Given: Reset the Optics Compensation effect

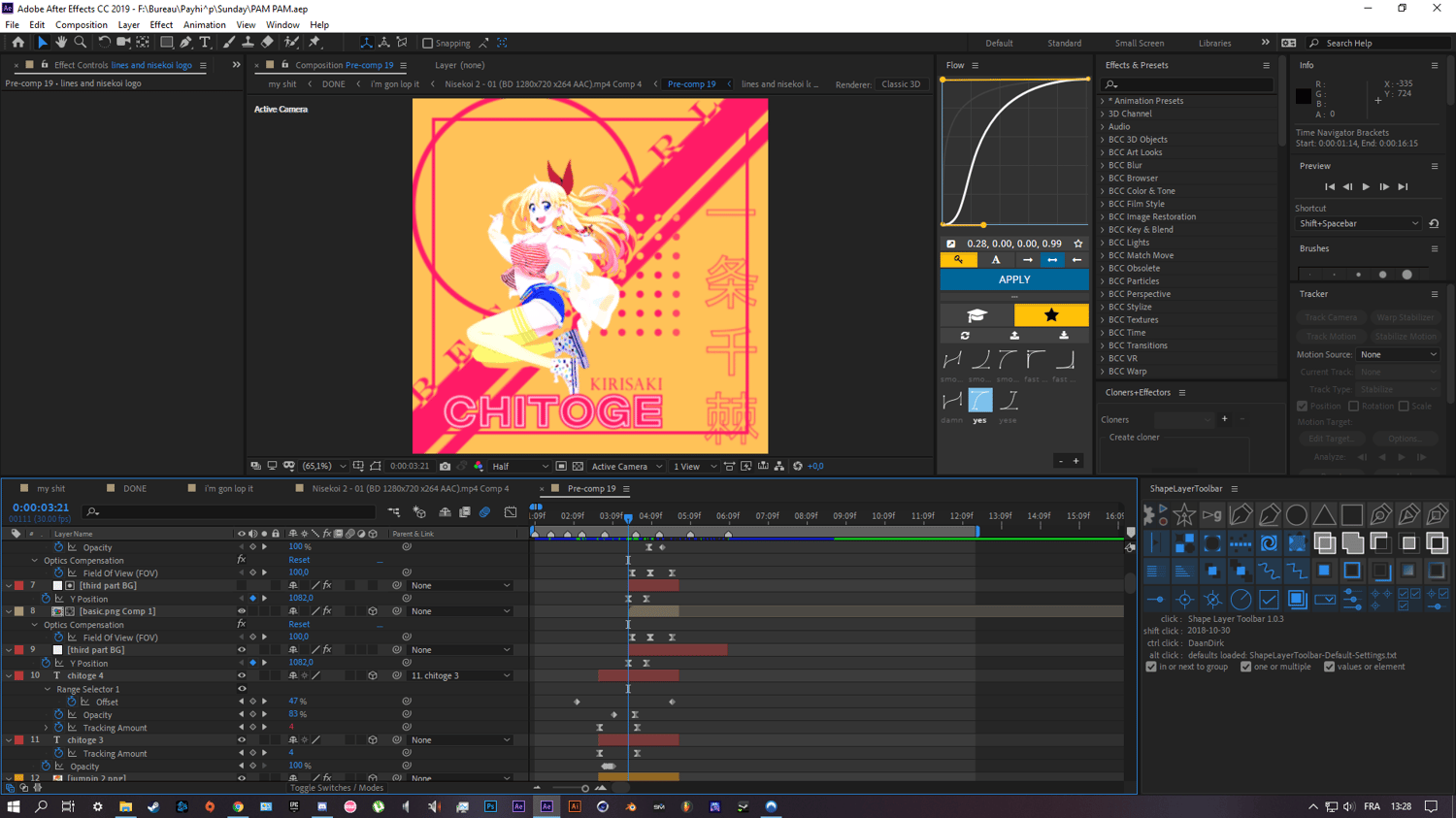Looking at the screenshot, I should click(298, 560).
